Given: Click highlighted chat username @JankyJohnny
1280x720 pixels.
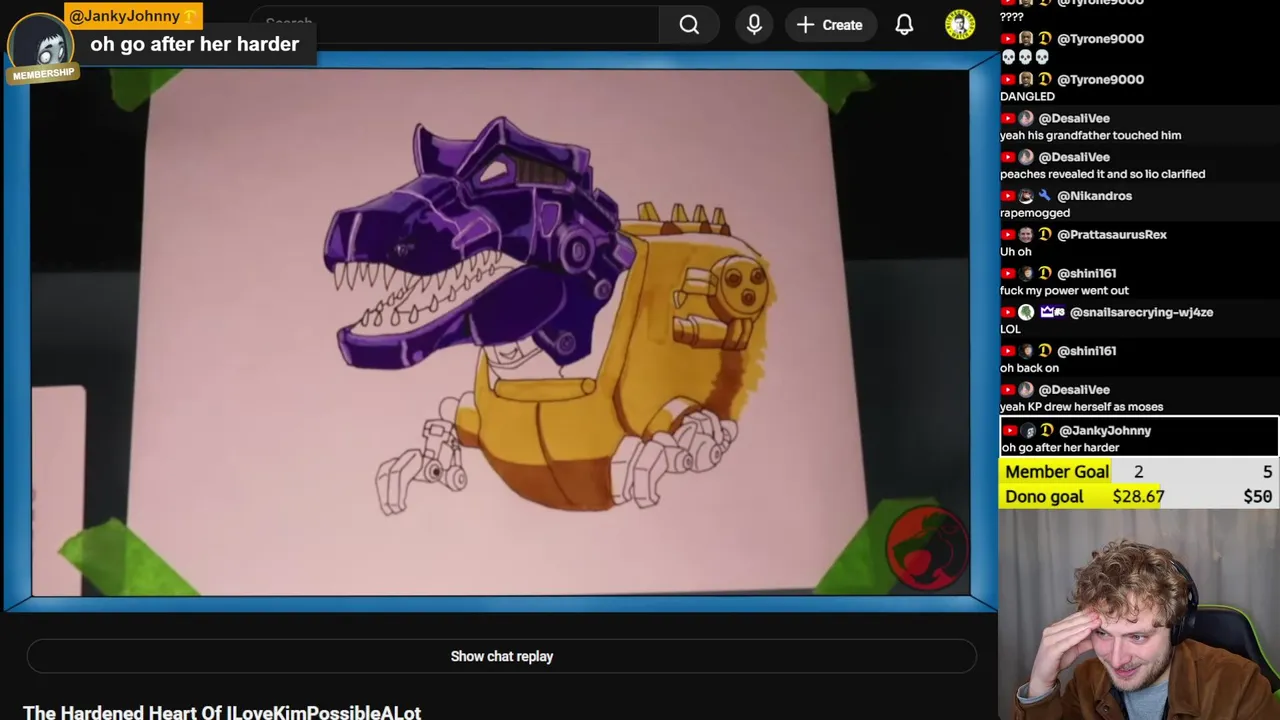Looking at the screenshot, I should click(x=1105, y=430).
